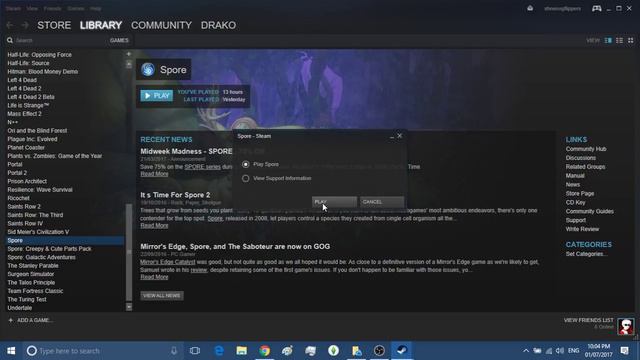This screenshot has height=360, width=640.
Task: Select Spore: Galactic Adventures in list
Action: [x=41, y=257]
